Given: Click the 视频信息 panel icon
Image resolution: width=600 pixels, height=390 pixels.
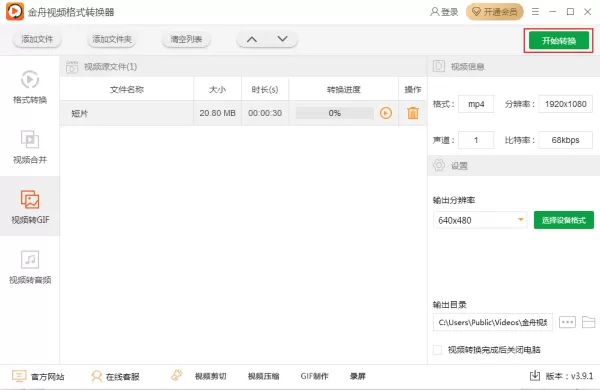Looking at the screenshot, I should tap(439, 66).
